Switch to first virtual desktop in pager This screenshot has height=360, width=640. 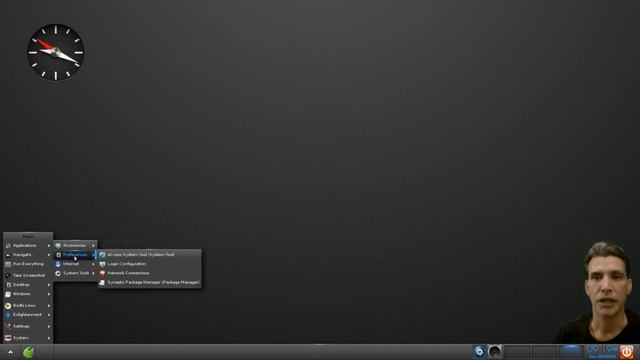pyautogui.click(x=518, y=351)
